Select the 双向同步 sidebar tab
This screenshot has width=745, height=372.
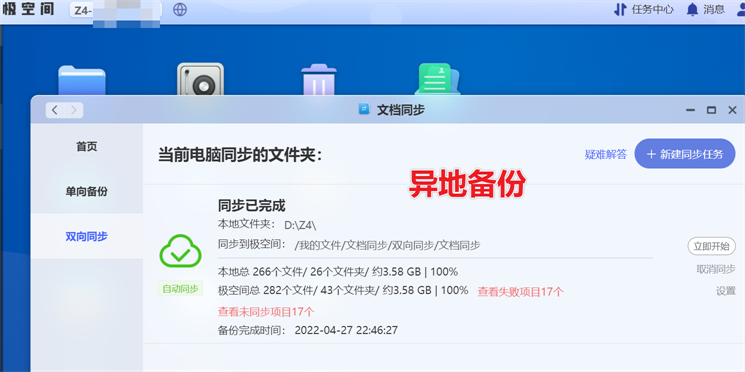[x=86, y=236]
